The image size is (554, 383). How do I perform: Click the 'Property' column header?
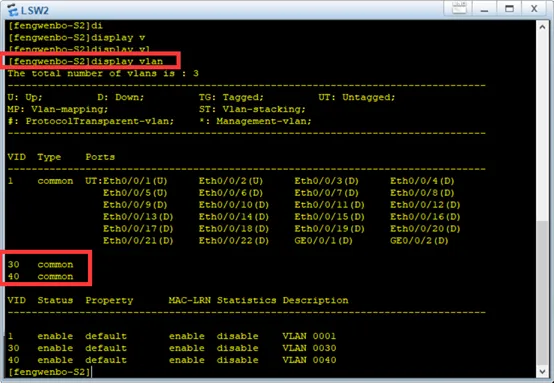coord(109,301)
